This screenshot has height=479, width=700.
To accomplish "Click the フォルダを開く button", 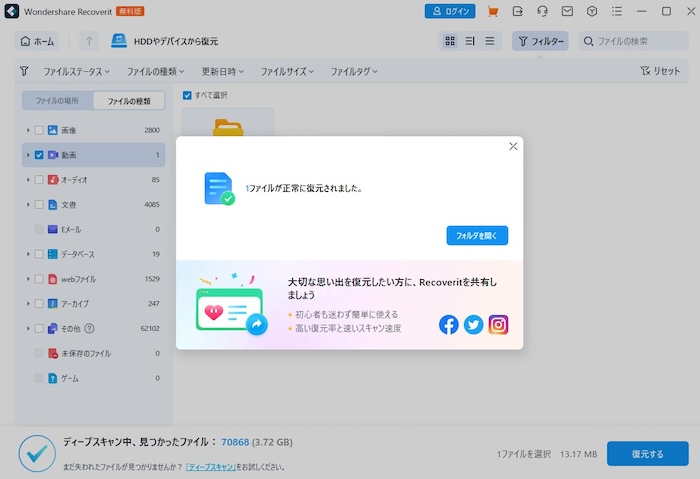I will [477, 236].
